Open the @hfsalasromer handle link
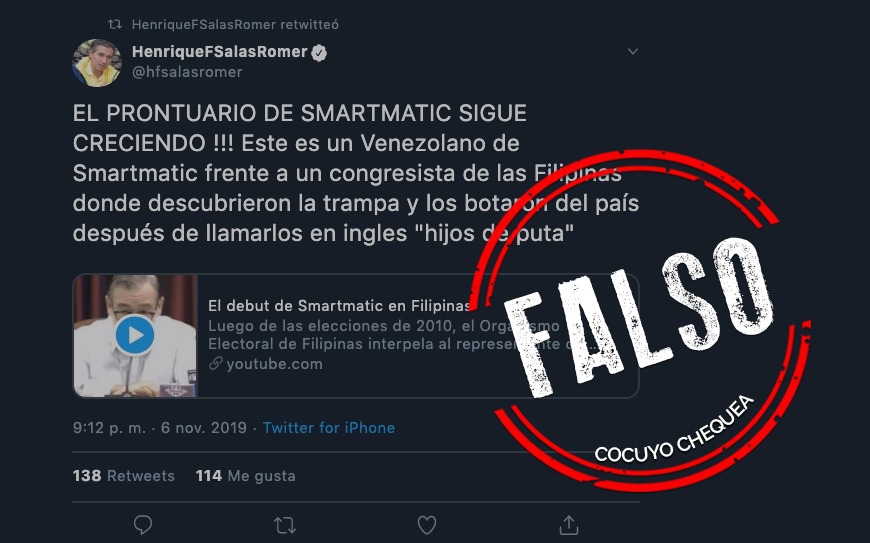Viewport: 870px width, 543px height. pos(187,72)
